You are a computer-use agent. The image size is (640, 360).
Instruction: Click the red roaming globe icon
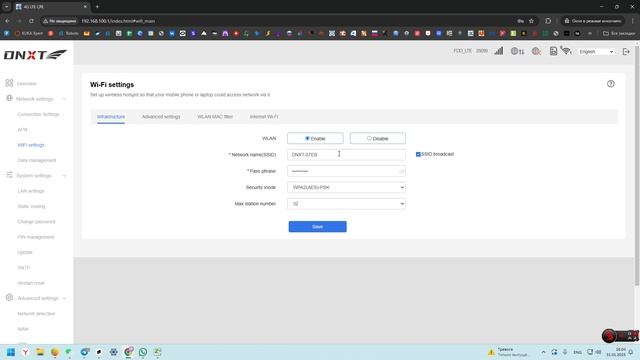pos(536,51)
